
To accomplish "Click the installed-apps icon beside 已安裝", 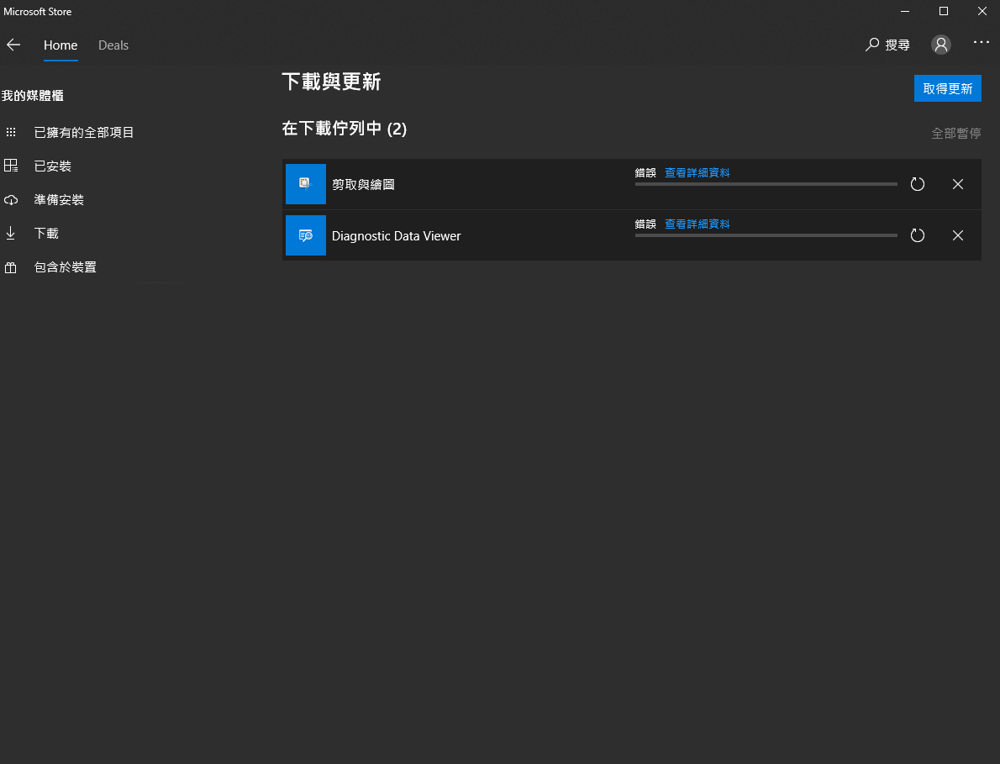I will [x=11, y=166].
